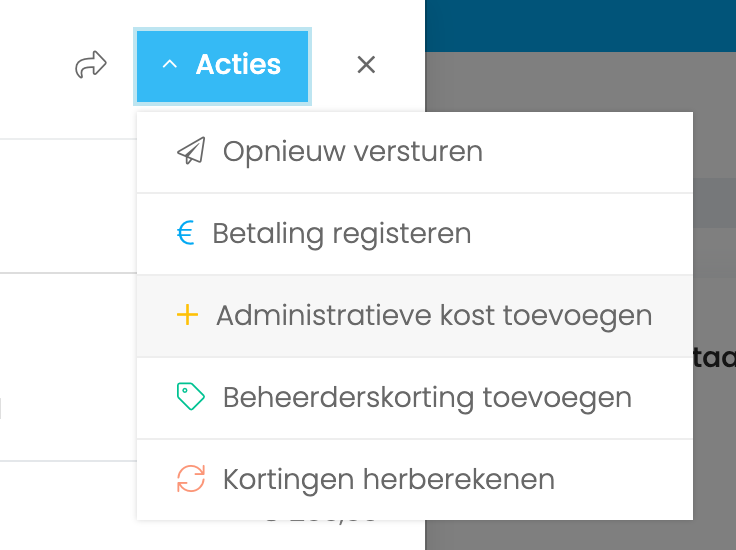The height and width of the screenshot is (550, 736).
Task: Click the Acties label text
Action: point(238,64)
